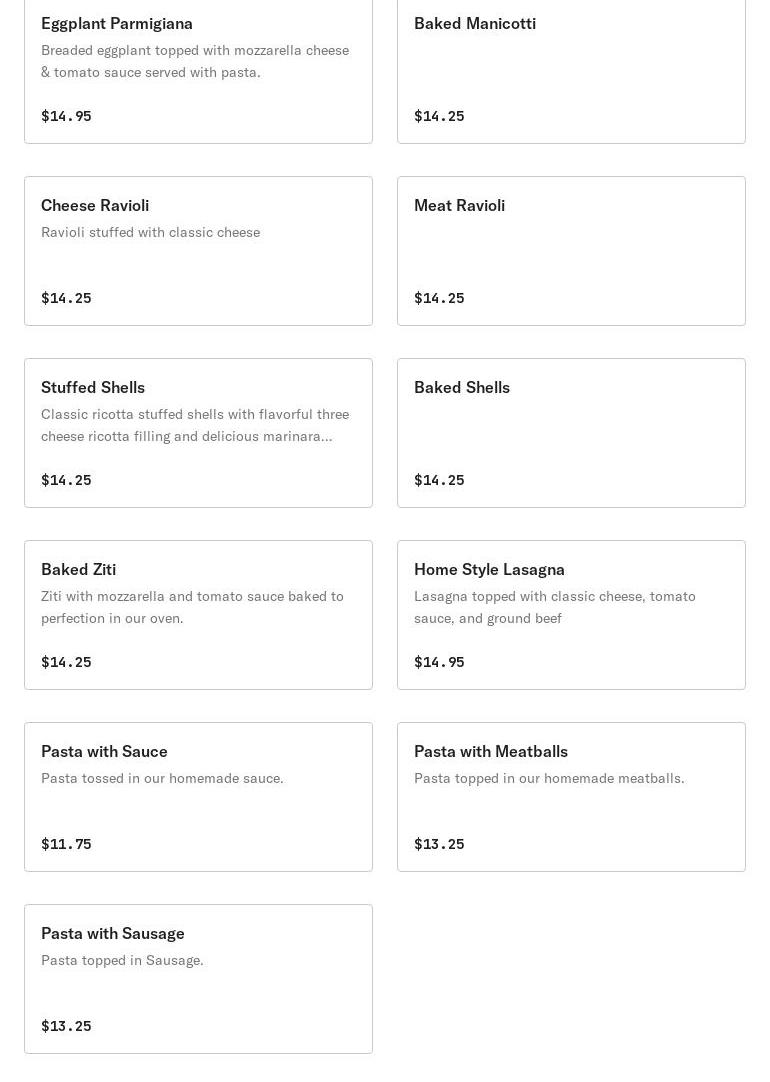Click the $11.75 price label

pos(66,844)
